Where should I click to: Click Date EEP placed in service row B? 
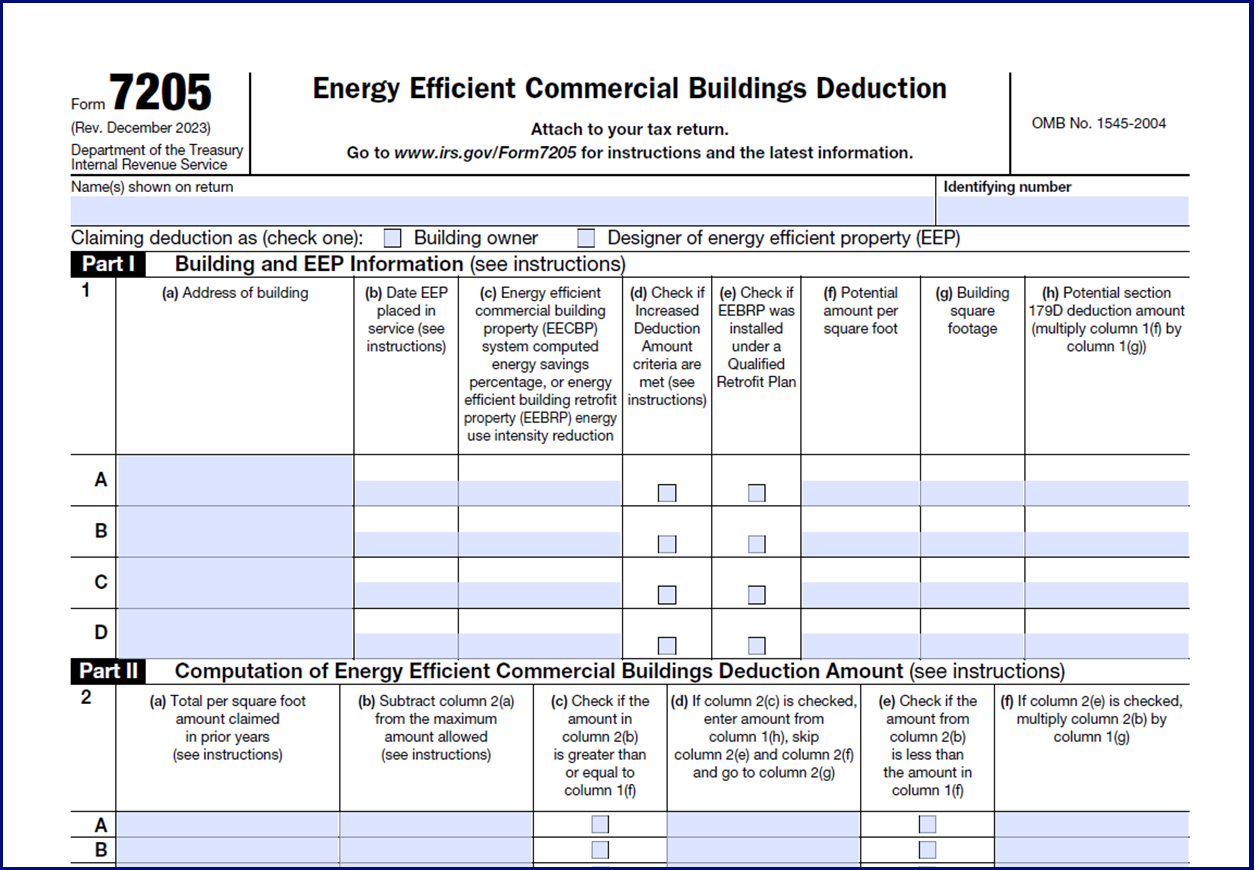tap(406, 544)
